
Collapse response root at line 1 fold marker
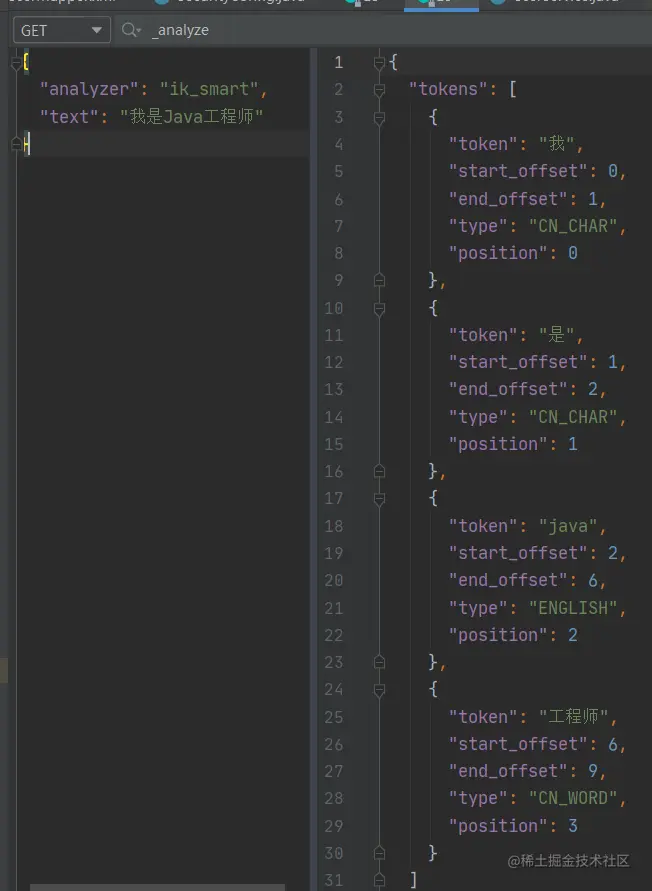coord(380,63)
